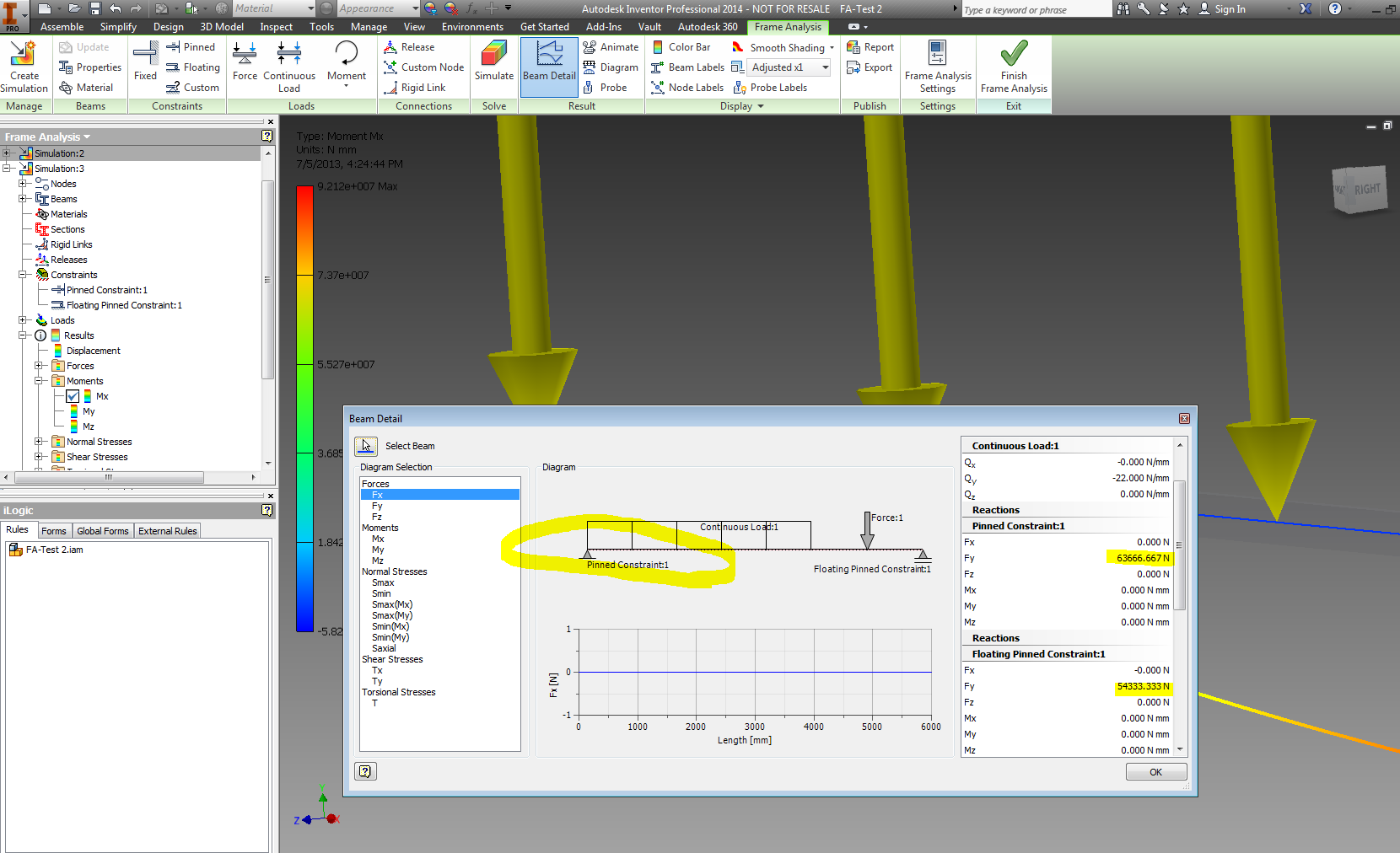Screen dimensions: 1400x853
Task: Expand the Nodes branch
Action: [x=23, y=183]
